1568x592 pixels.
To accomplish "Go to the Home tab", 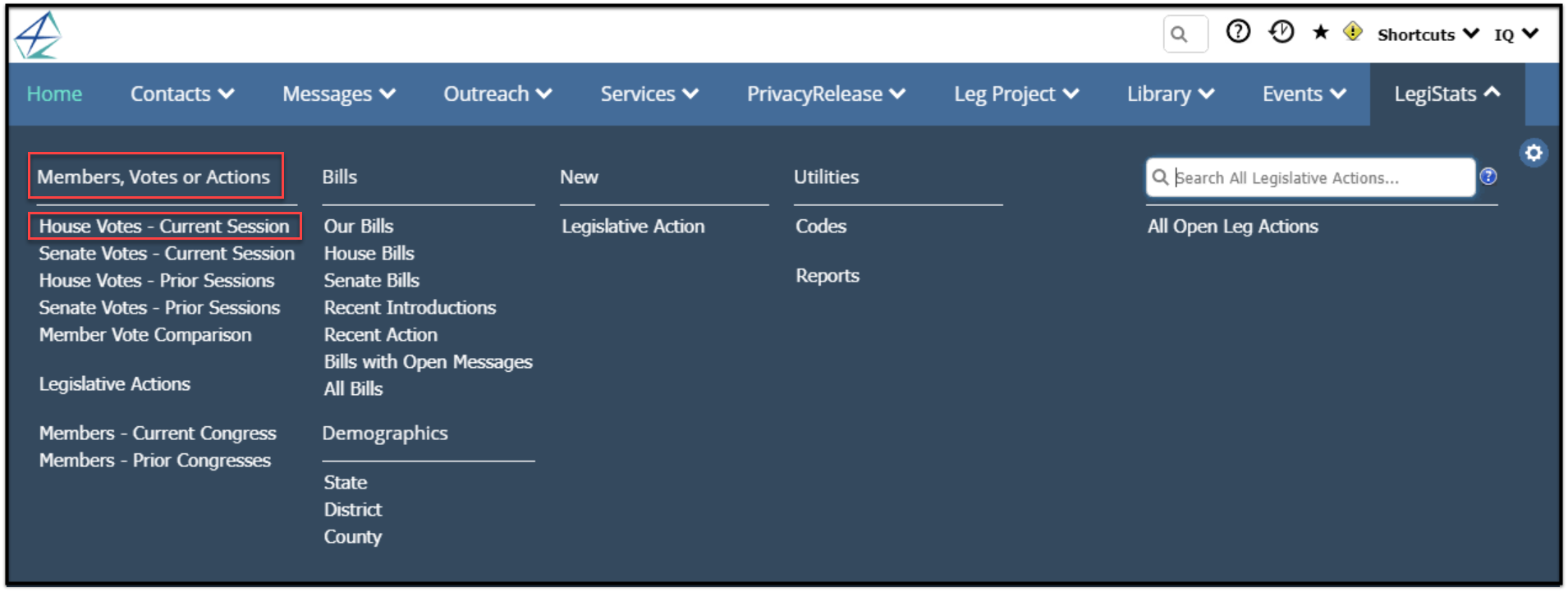I will (x=54, y=94).
